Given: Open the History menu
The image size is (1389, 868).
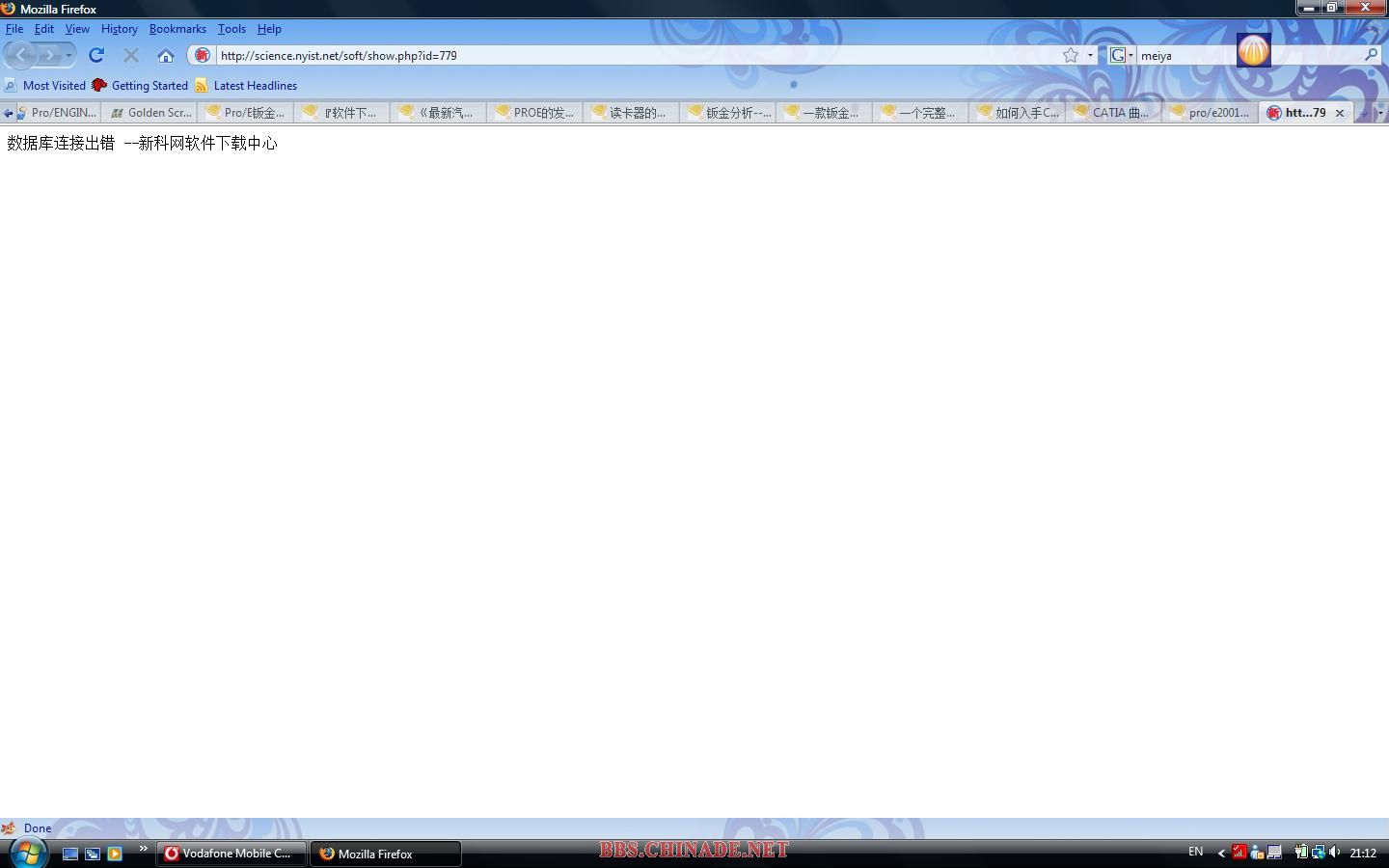Looking at the screenshot, I should point(120,29).
